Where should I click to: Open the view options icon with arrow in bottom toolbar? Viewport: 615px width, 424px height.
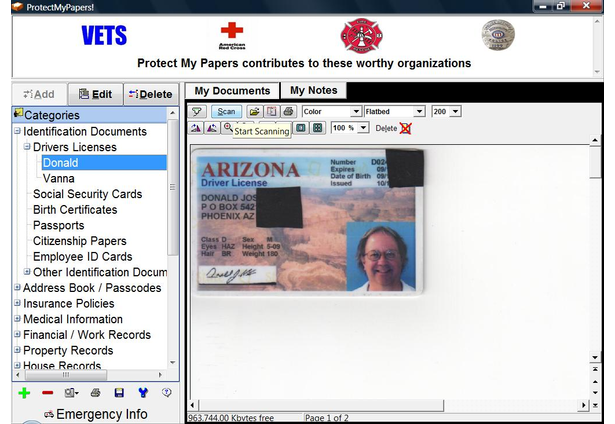(71, 393)
